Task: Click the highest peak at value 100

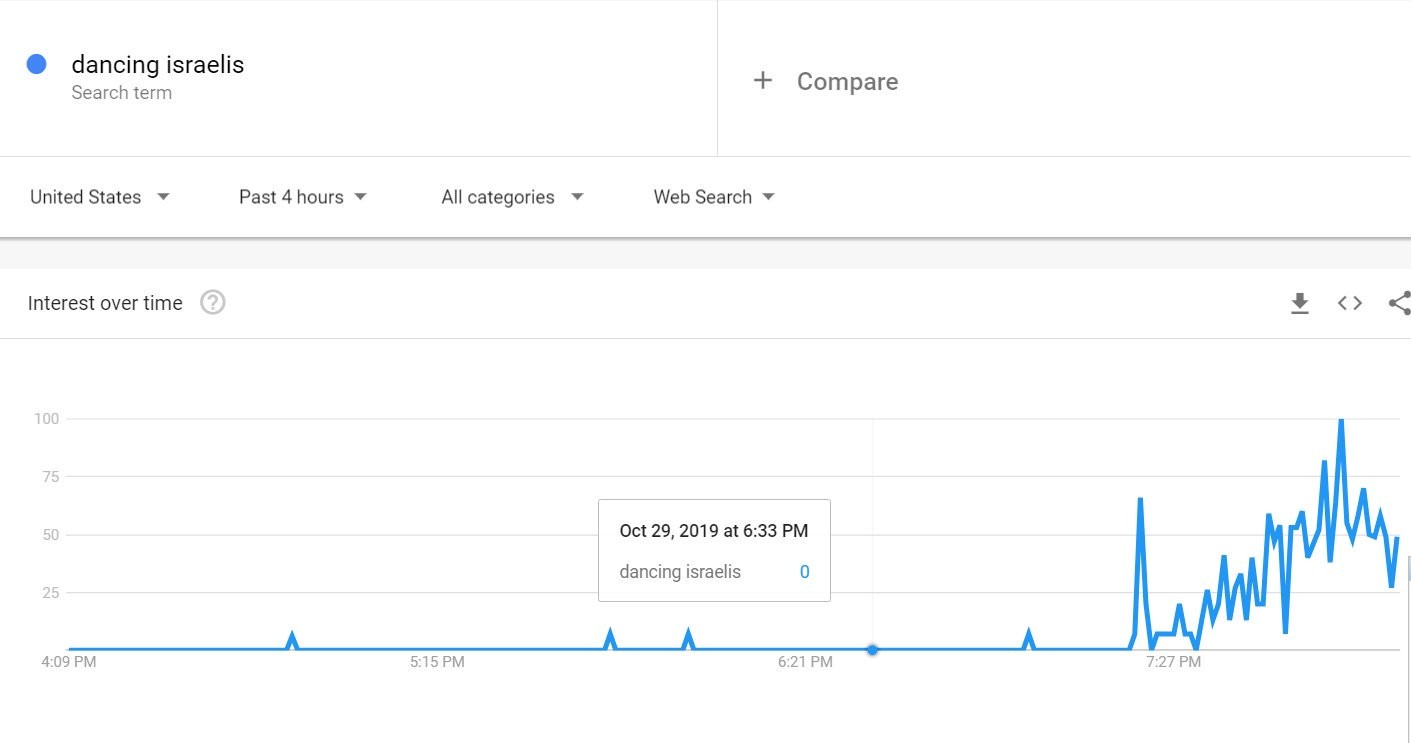Action: 1340,421
